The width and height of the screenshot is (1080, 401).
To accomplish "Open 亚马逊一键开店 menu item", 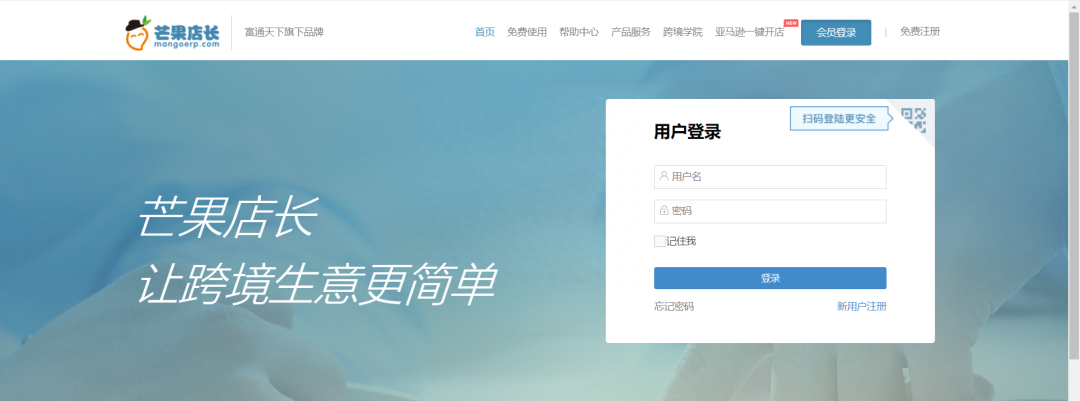I will click(749, 32).
